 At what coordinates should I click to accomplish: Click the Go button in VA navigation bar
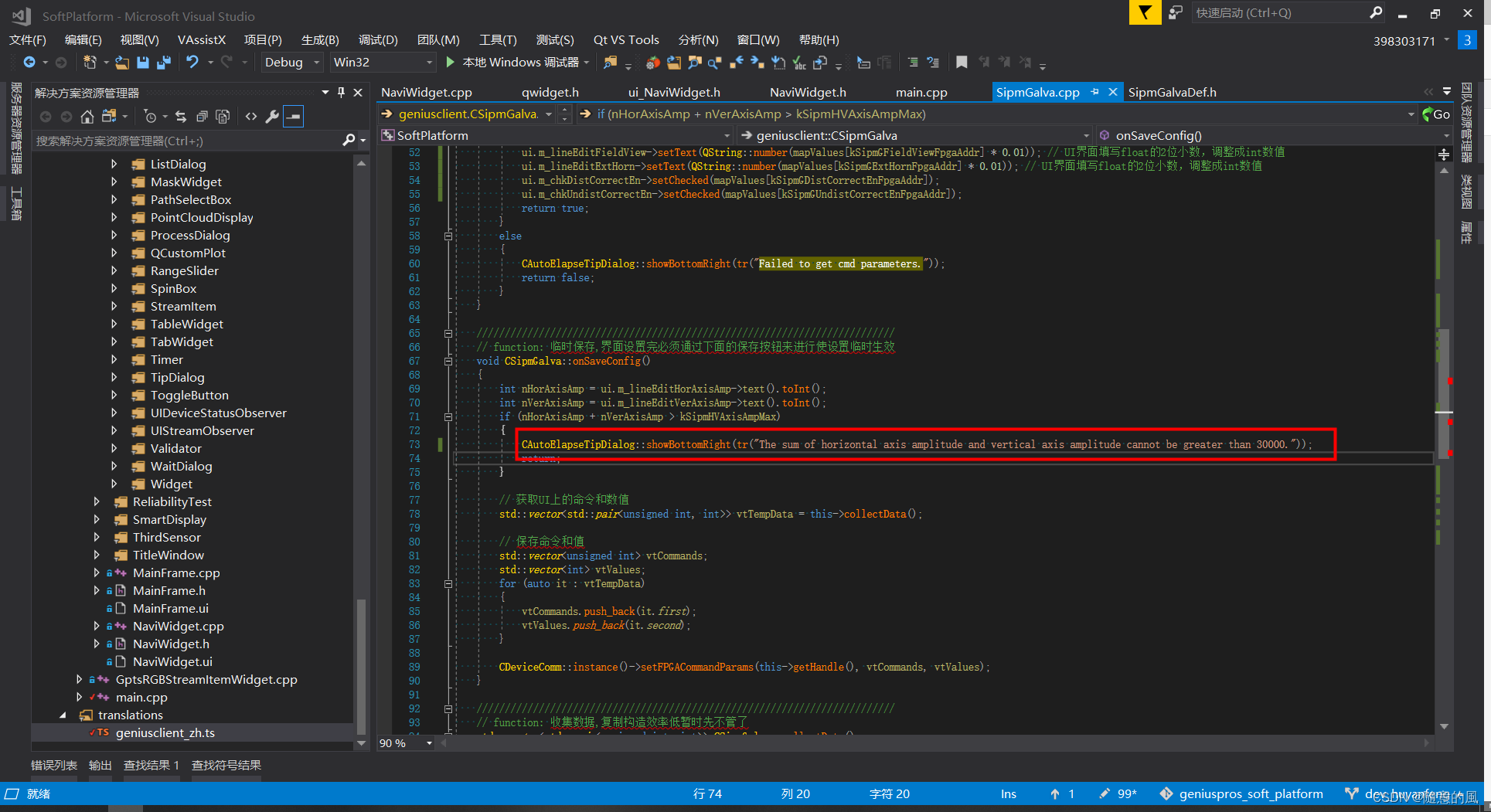coord(1436,114)
